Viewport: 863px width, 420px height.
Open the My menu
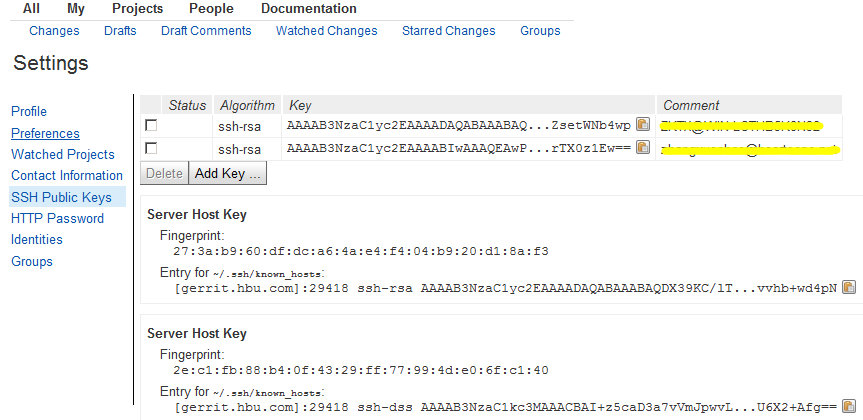coord(76,9)
